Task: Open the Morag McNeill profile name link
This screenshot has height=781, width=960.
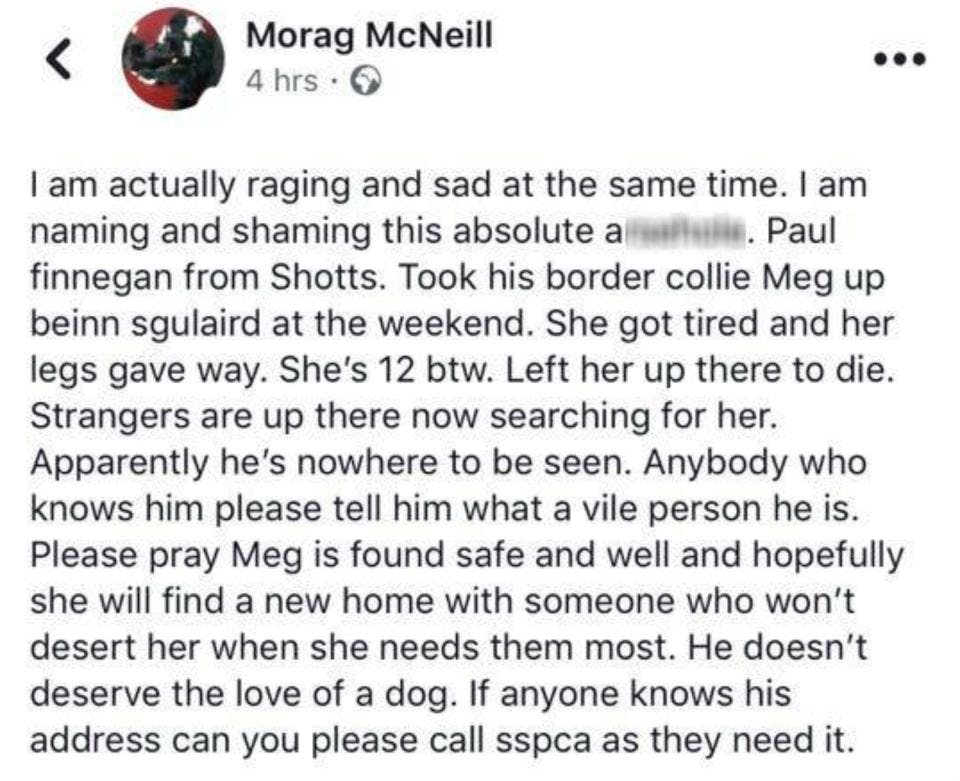Action: pyautogui.click(x=369, y=38)
